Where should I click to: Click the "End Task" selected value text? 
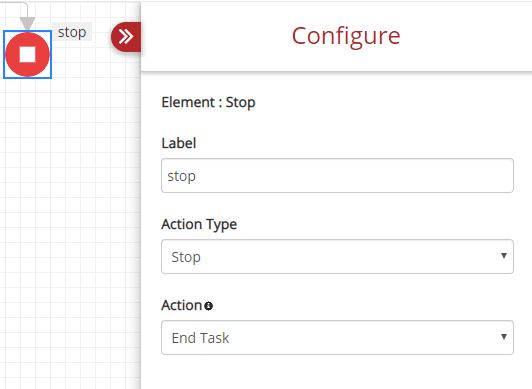click(201, 338)
